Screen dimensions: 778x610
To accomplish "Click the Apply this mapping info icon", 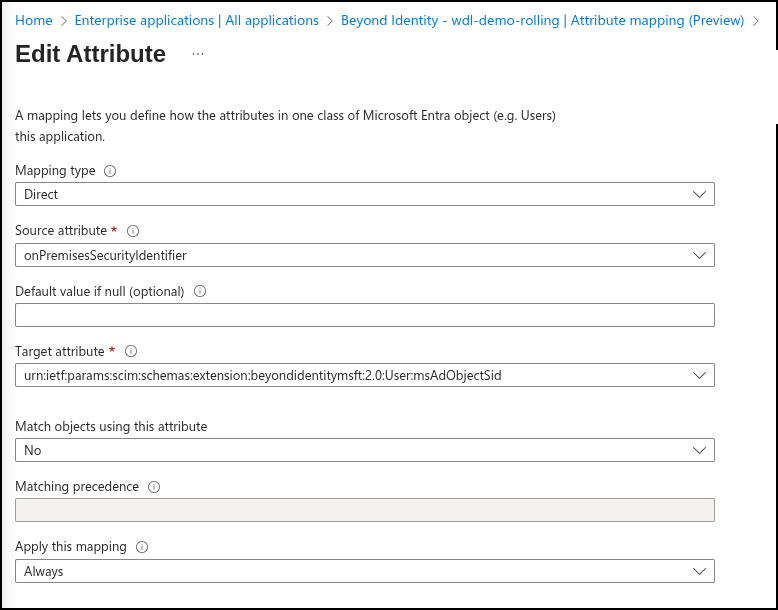I will pyautogui.click(x=141, y=547).
